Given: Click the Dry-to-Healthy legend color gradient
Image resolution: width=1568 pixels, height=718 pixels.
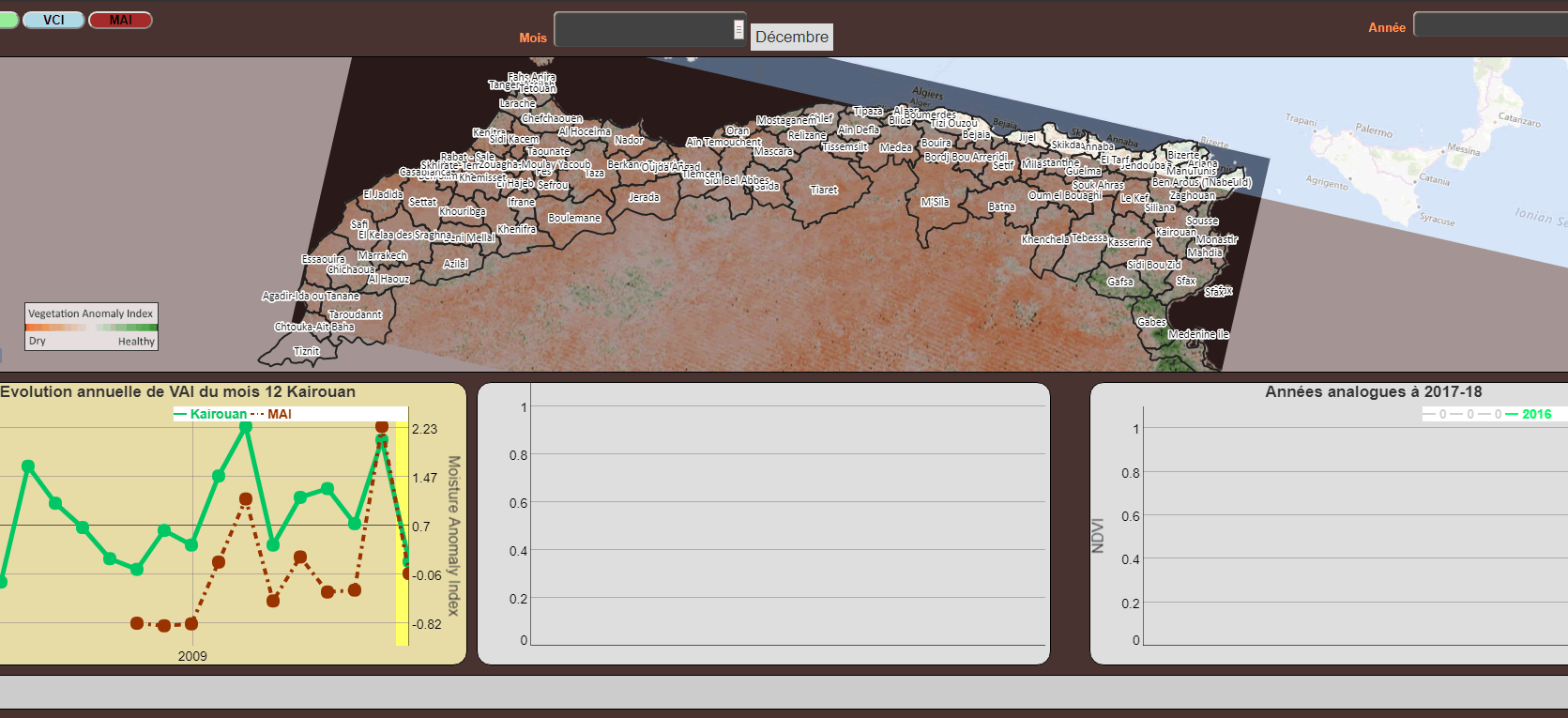Looking at the screenshot, I should pos(91,328).
